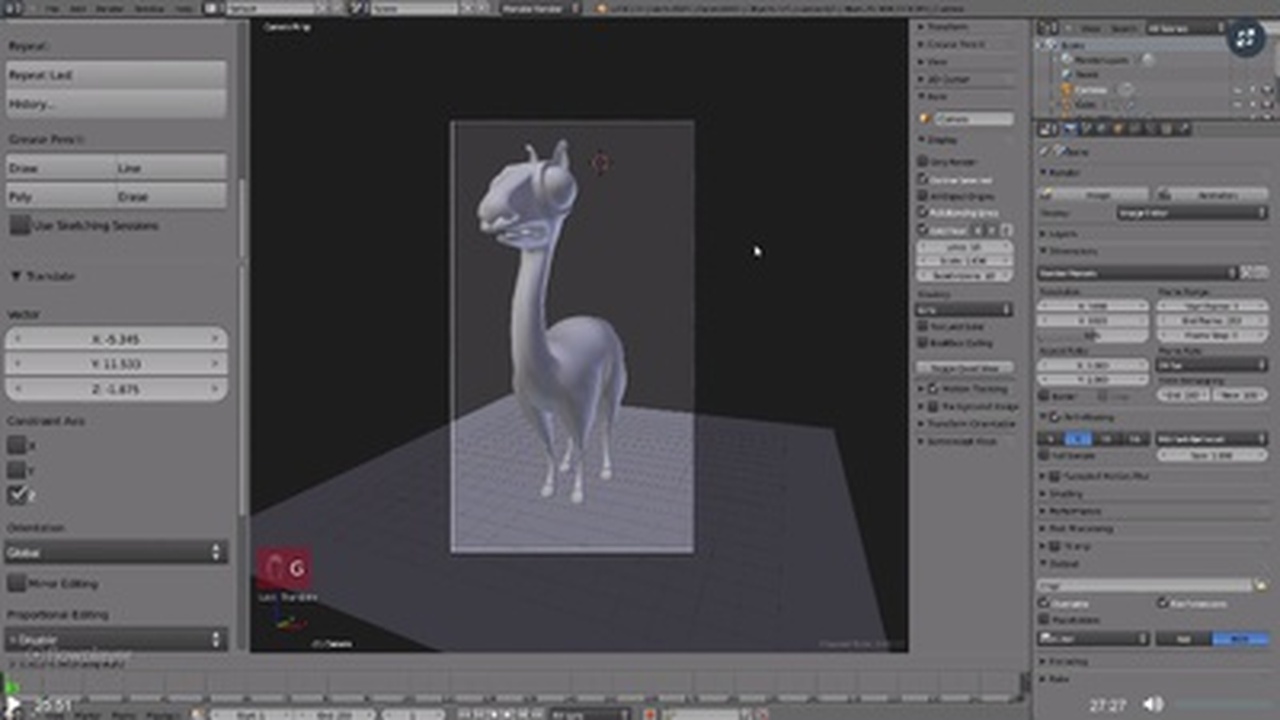Enable Use Sketching Sessions checkbox

19,225
